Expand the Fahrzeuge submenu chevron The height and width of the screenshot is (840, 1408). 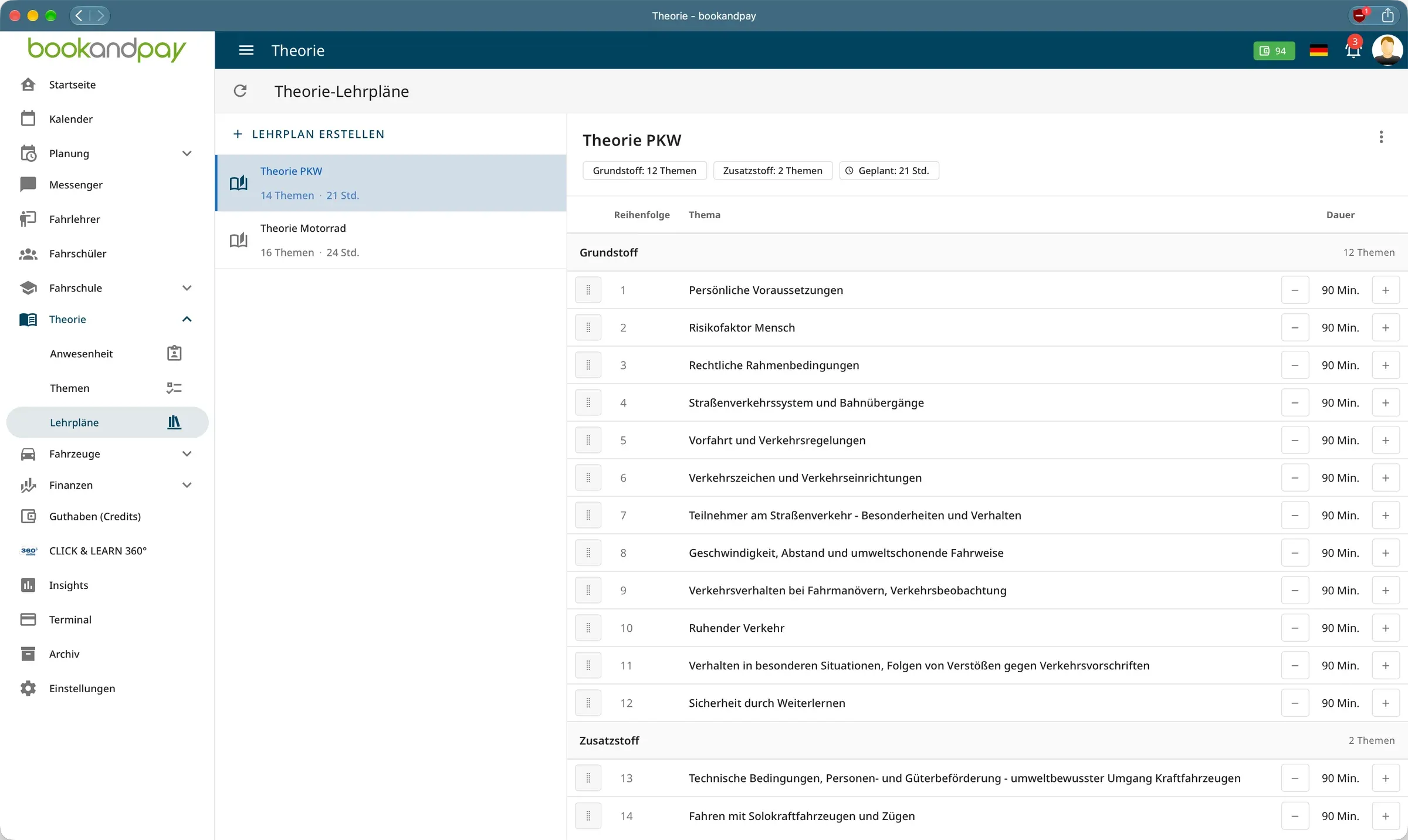tap(187, 453)
